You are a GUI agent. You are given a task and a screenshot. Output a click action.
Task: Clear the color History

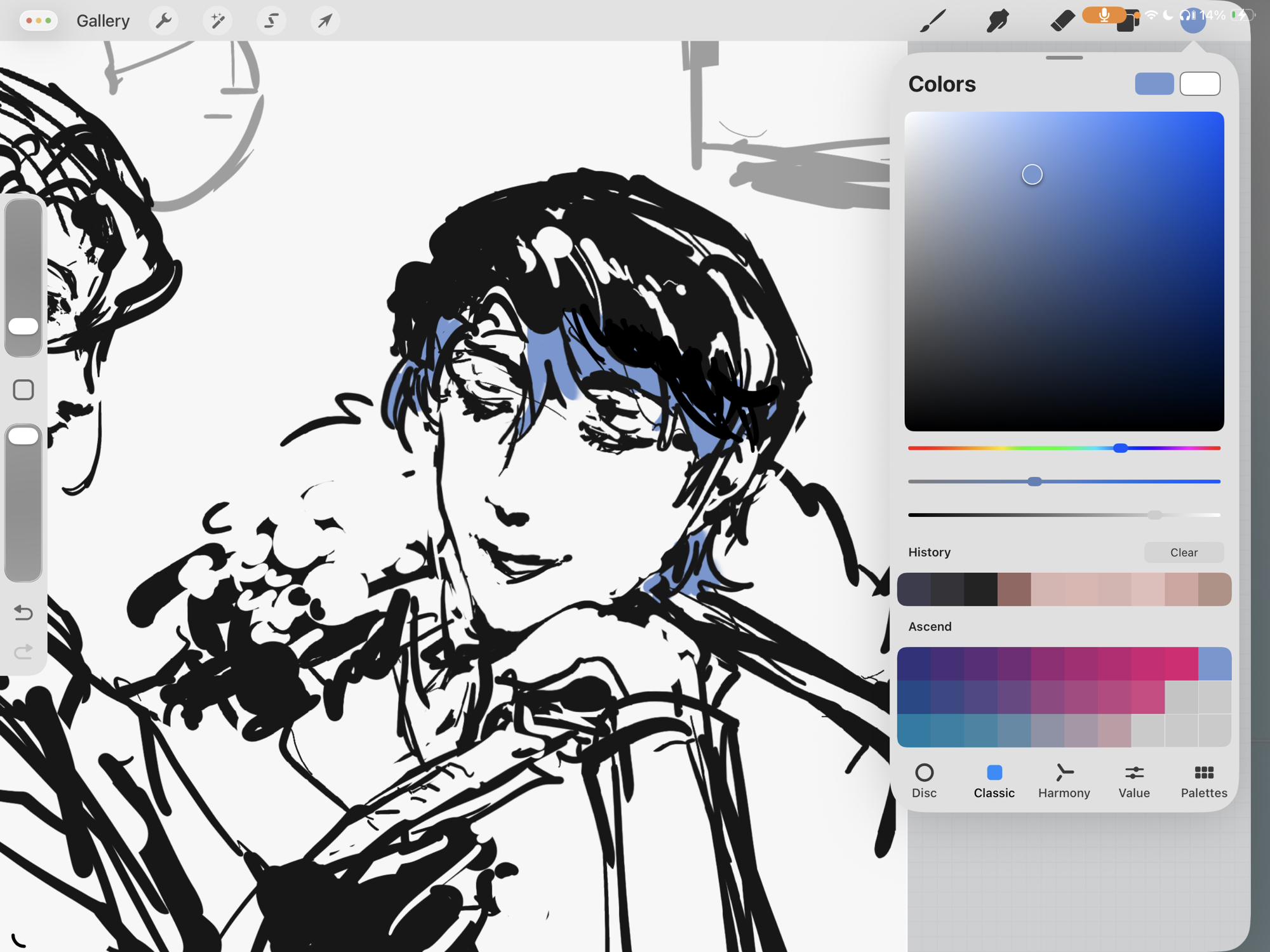click(x=1184, y=553)
